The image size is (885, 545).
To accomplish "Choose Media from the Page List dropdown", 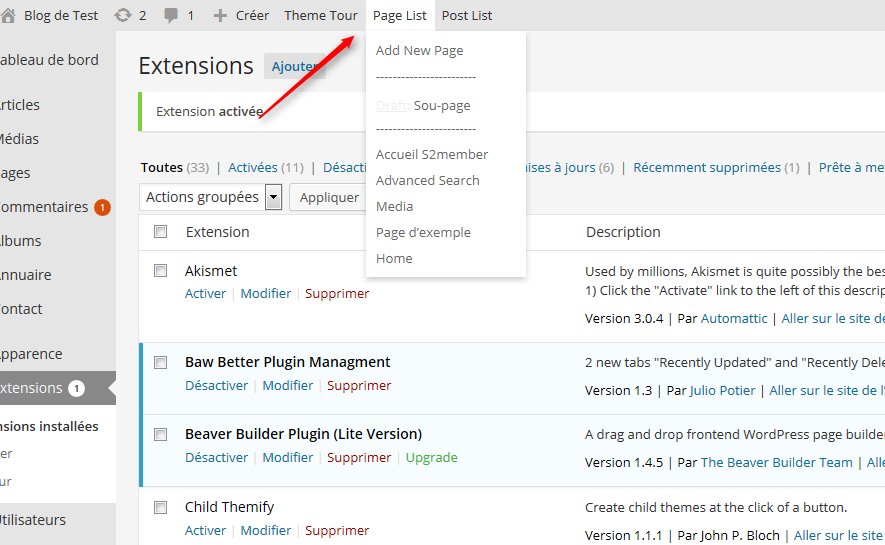I will [395, 206].
